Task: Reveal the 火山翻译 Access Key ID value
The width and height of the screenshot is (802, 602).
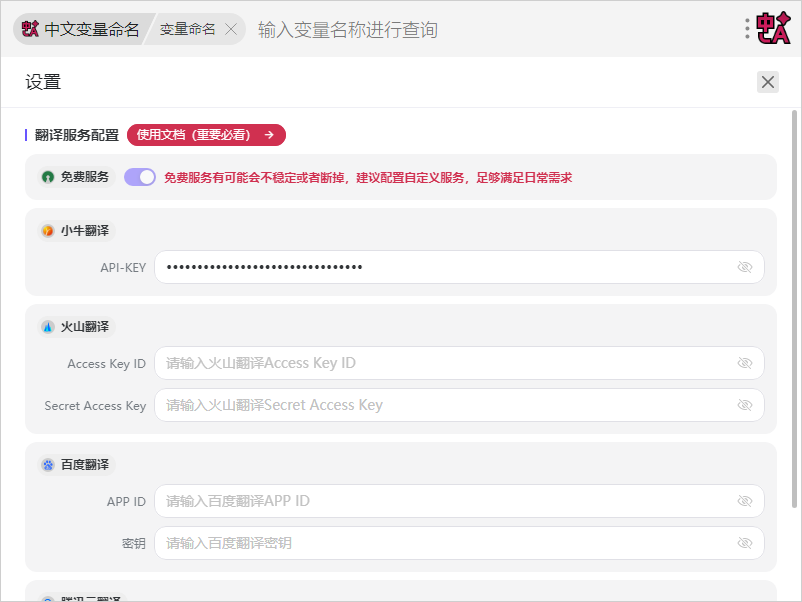Action: [745, 363]
